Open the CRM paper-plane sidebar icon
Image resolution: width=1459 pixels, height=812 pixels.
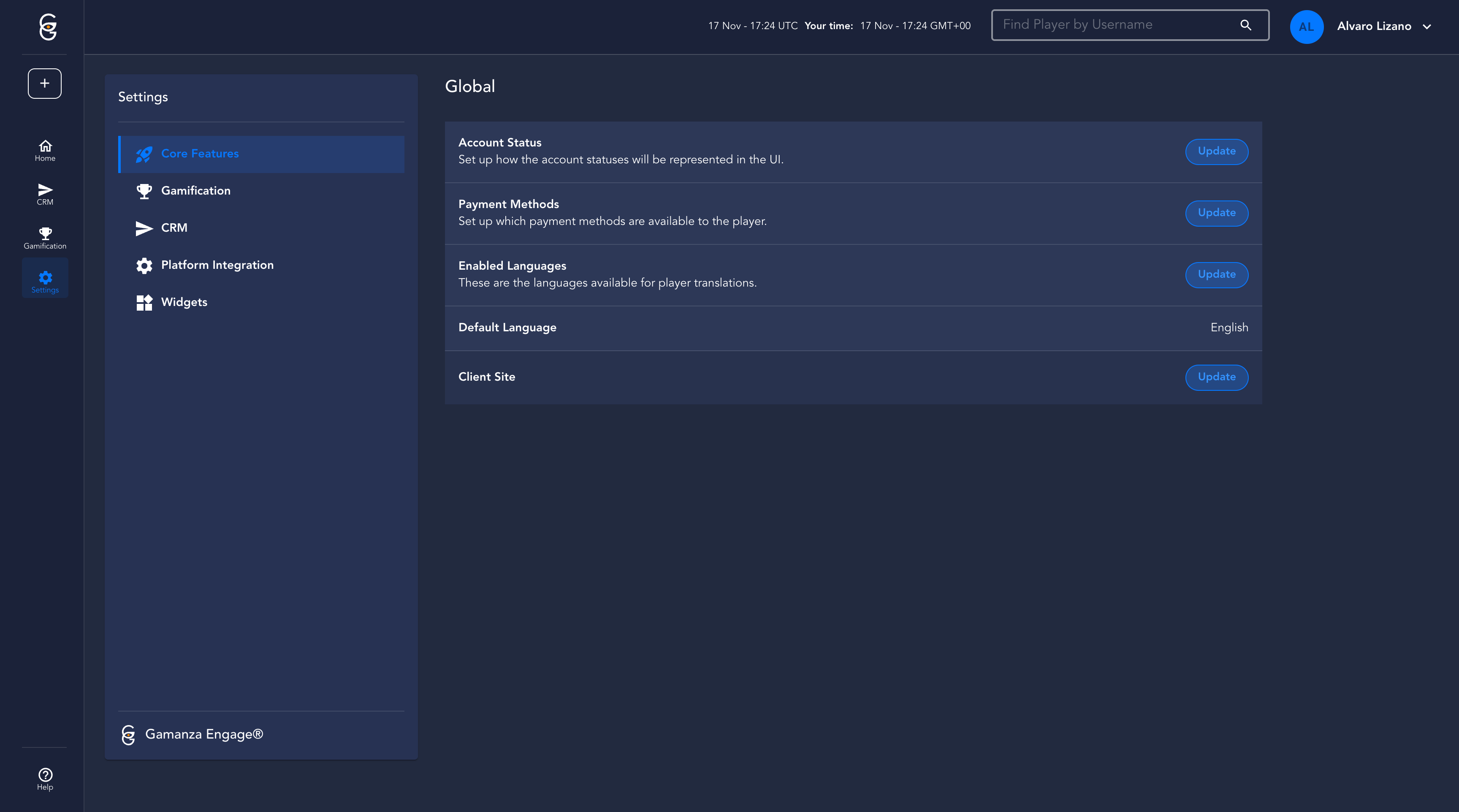(x=45, y=194)
